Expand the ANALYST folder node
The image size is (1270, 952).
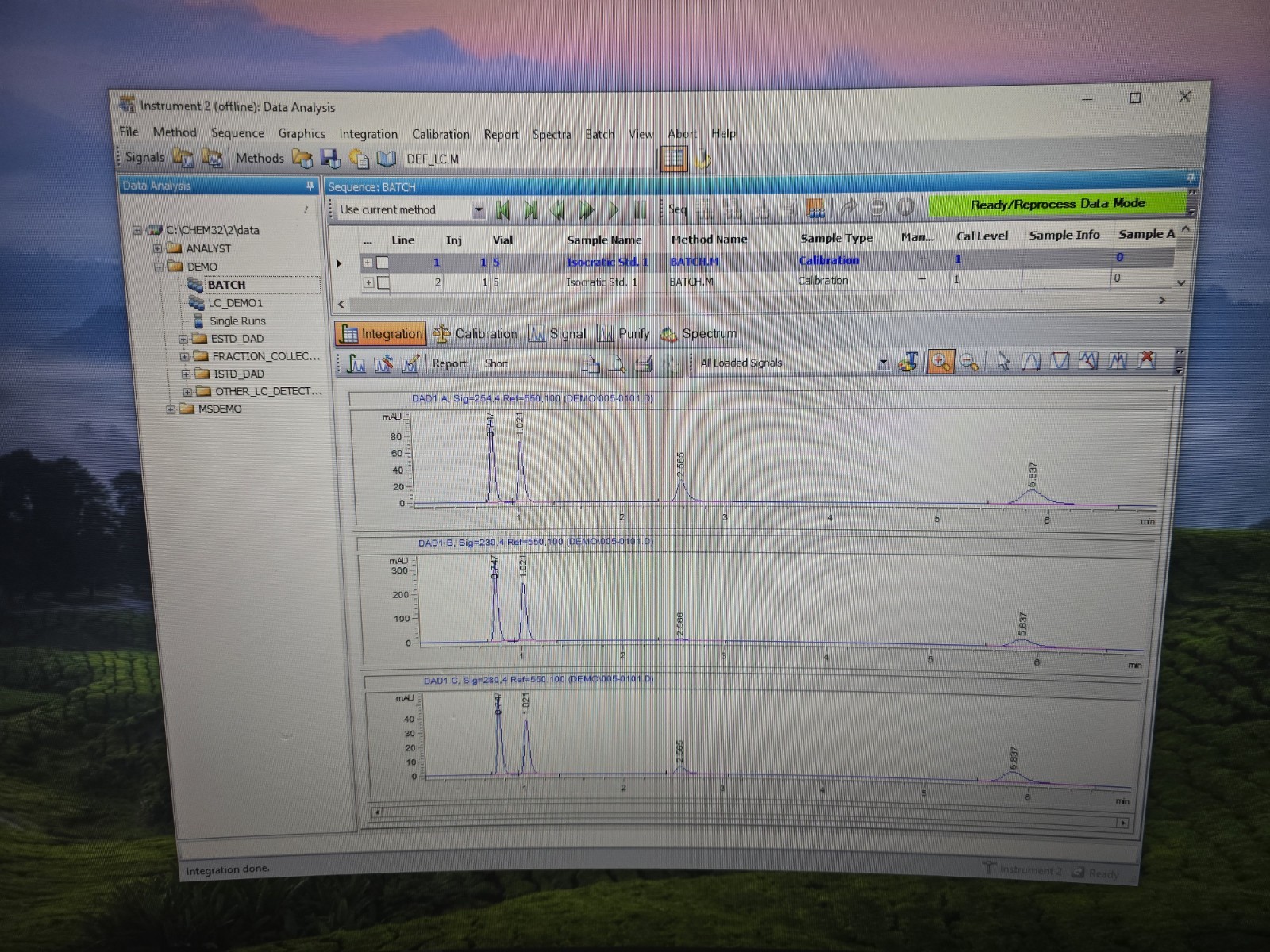tap(157, 248)
